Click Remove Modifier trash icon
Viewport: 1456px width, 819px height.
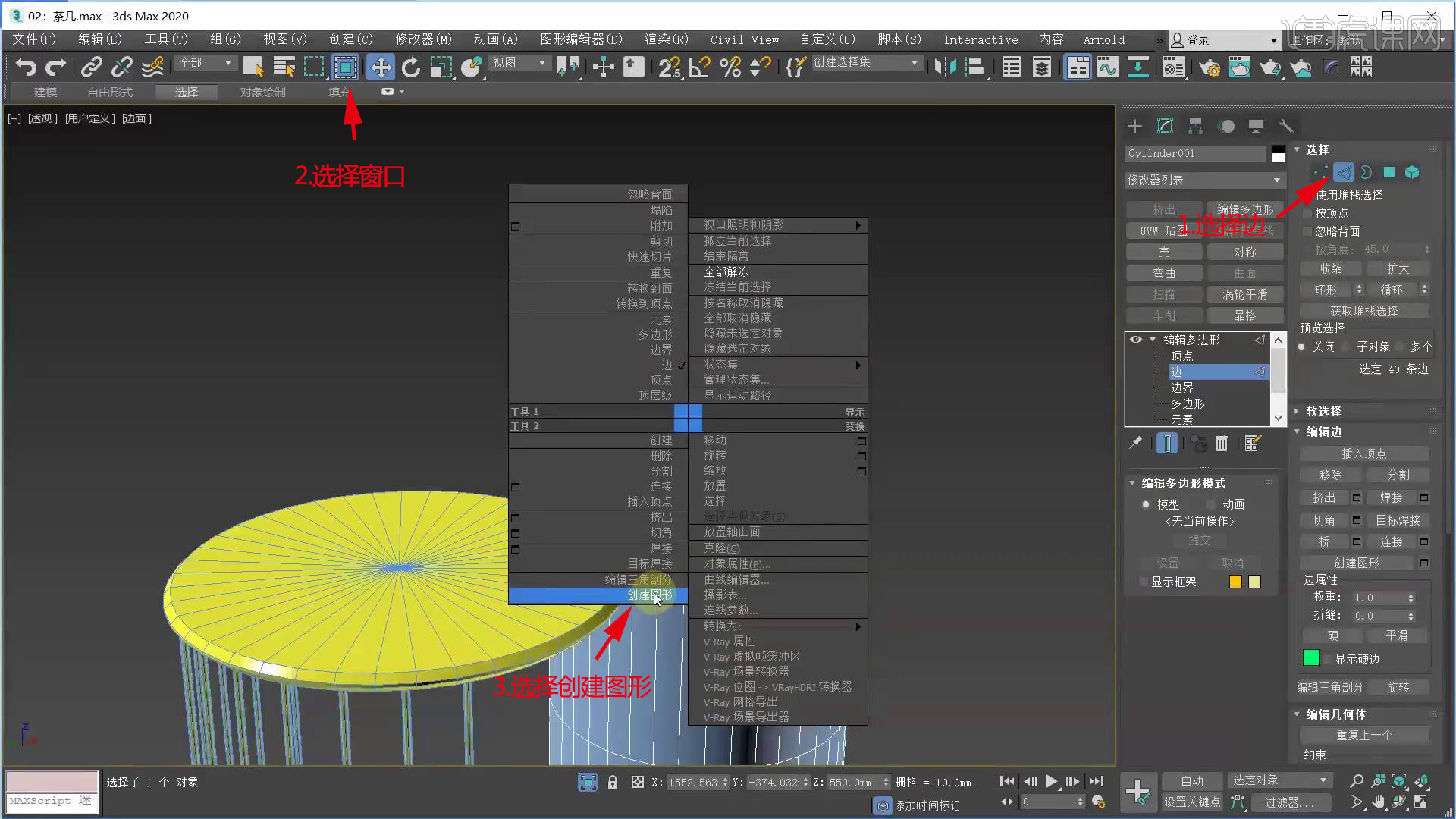pyautogui.click(x=1221, y=443)
